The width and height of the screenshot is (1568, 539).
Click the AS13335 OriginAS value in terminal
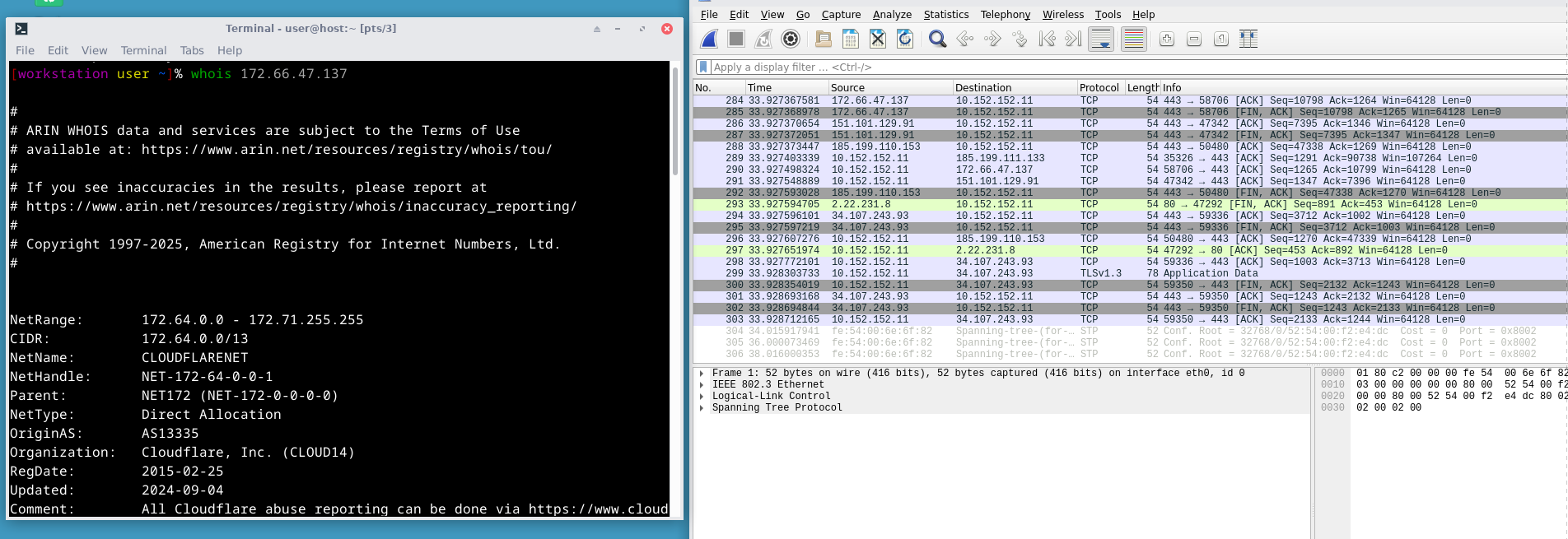[x=170, y=434]
